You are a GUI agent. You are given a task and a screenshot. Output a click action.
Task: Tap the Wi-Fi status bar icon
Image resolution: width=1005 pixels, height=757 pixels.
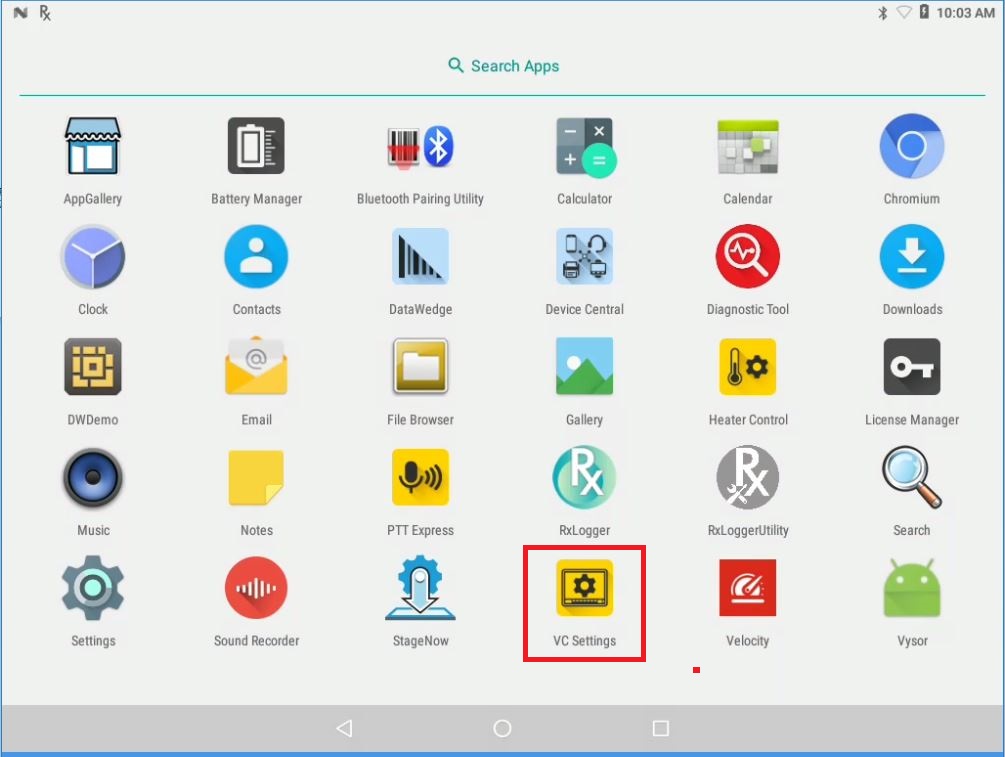(x=904, y=12)
